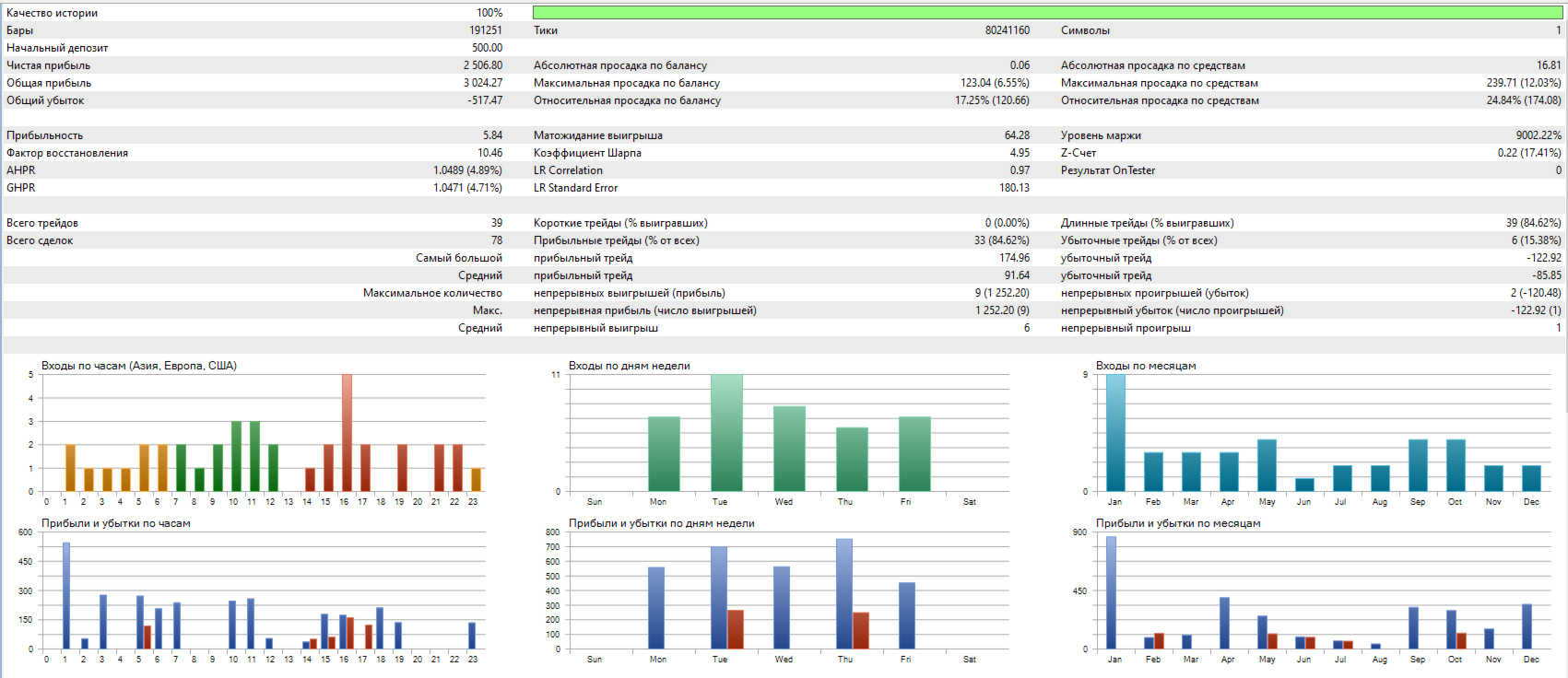Click long trades value '39 (84.62%)'
The image size is (1568, 678).
(1534, 223)
